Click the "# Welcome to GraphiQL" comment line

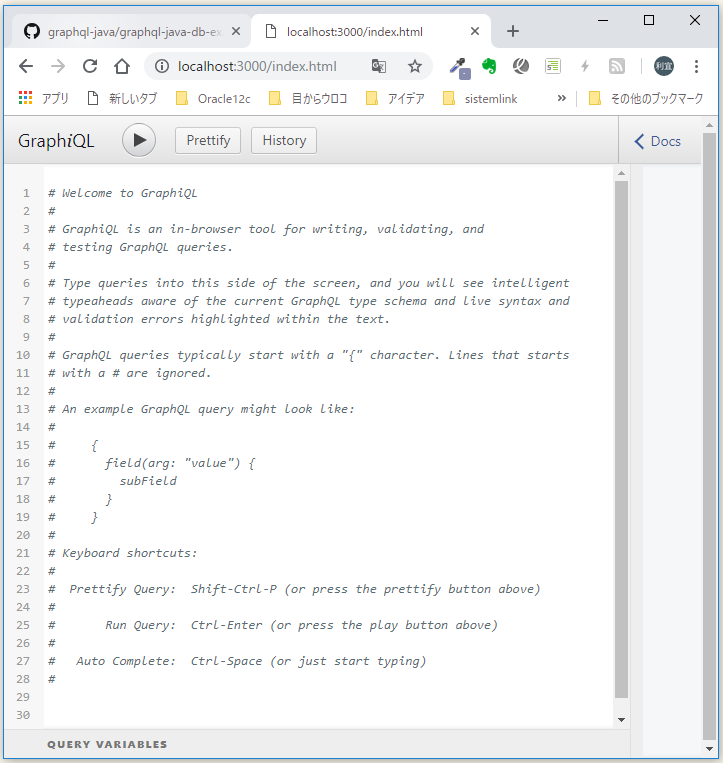point(123,193)
